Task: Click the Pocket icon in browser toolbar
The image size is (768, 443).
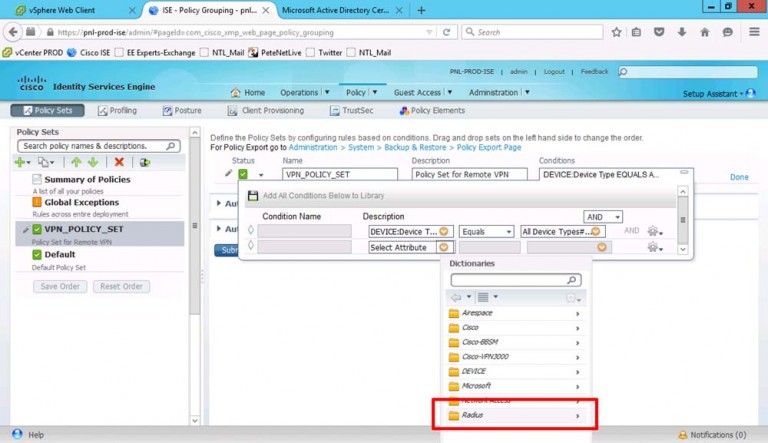Action: click(x=659, y=32)
